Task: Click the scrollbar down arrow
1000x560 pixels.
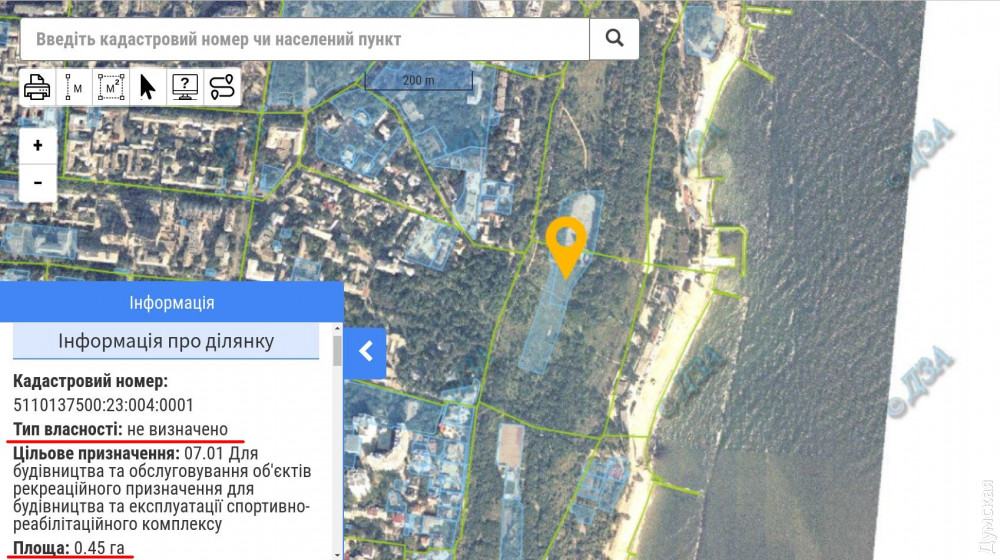Action: tap(337, 555)
